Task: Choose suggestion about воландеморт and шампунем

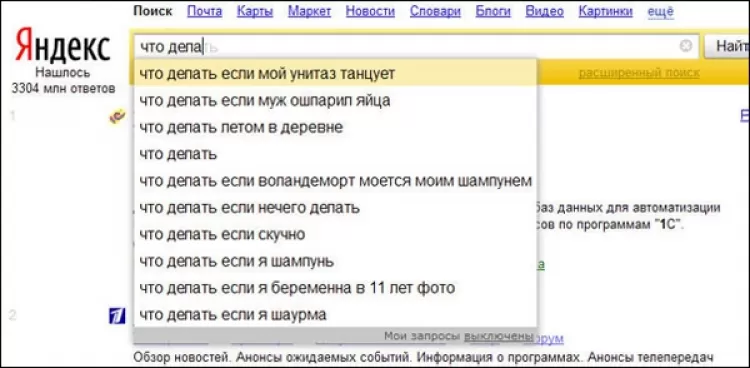Action: tap(335, 181)
